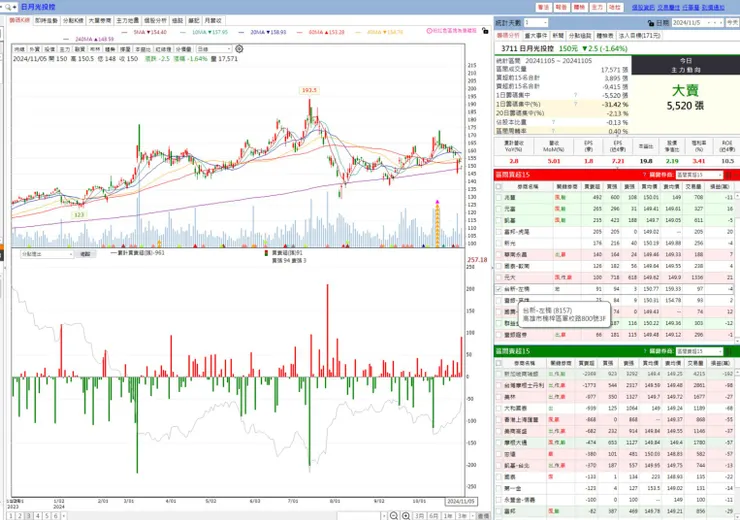
Task: Open the 新聞 tab in right panel
Action: click(x=558, y=35)
